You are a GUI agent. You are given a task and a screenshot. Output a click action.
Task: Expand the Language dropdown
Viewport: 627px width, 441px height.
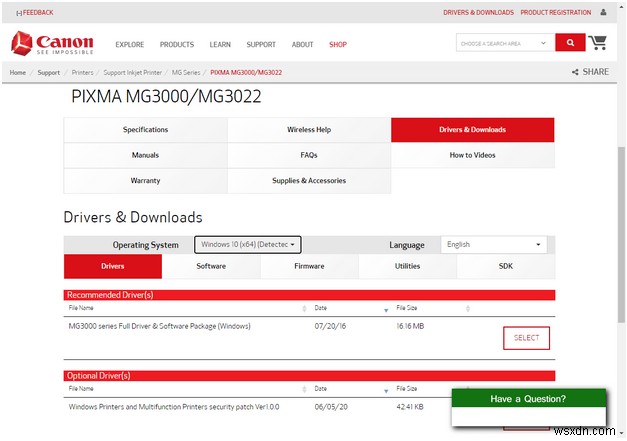coord(494,244)
